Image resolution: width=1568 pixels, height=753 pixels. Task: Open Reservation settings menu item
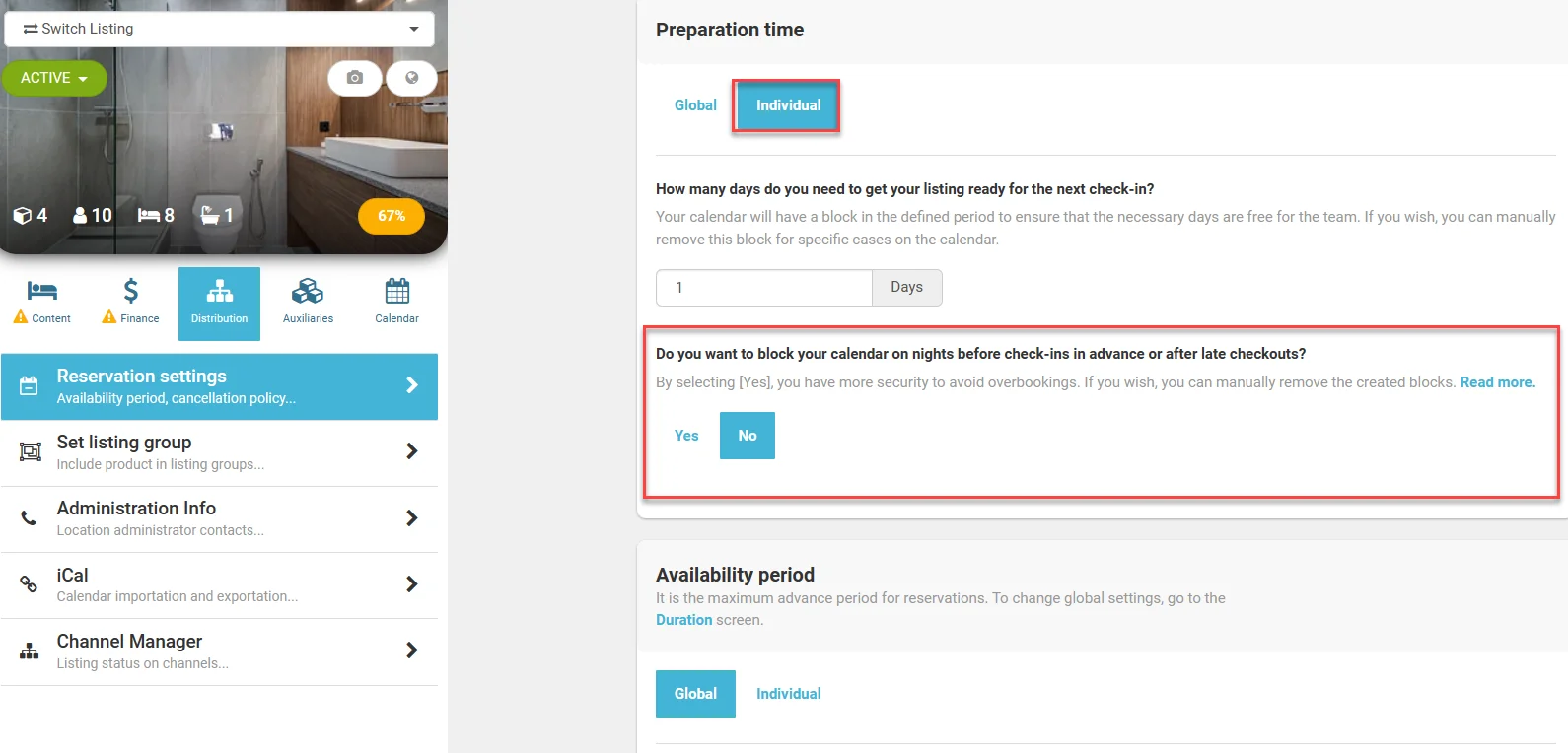(x=219, y=386)
